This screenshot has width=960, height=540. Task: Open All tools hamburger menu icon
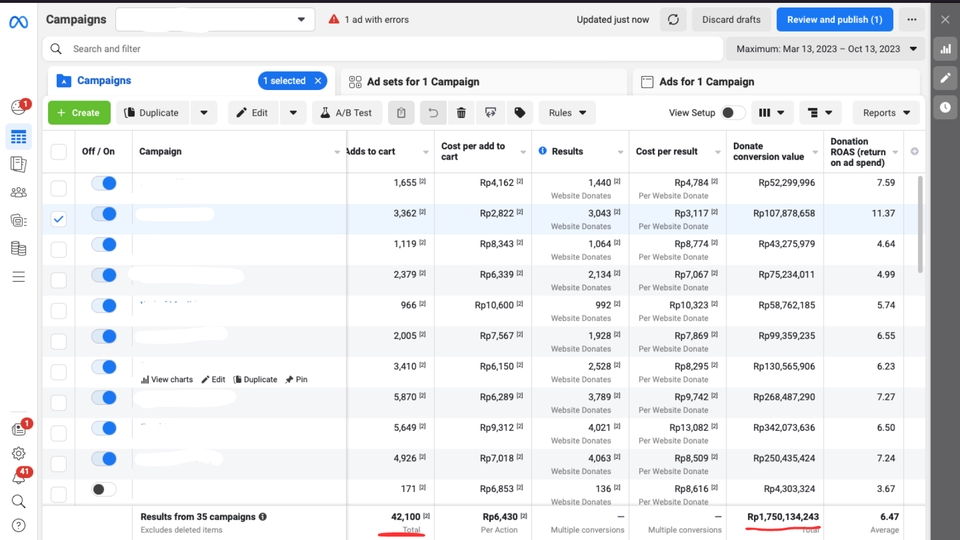pyautogui.click(x=18, y=277)
